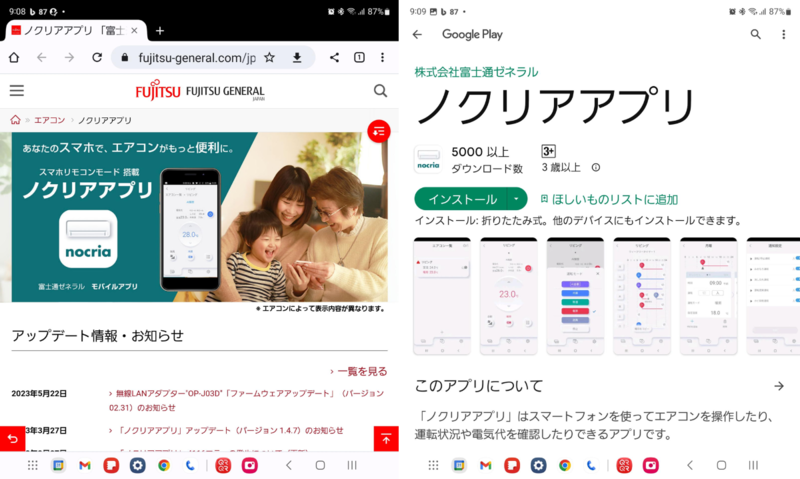
Task: Go forward in Chrome browser toolbar
Action: coord(69,58)
